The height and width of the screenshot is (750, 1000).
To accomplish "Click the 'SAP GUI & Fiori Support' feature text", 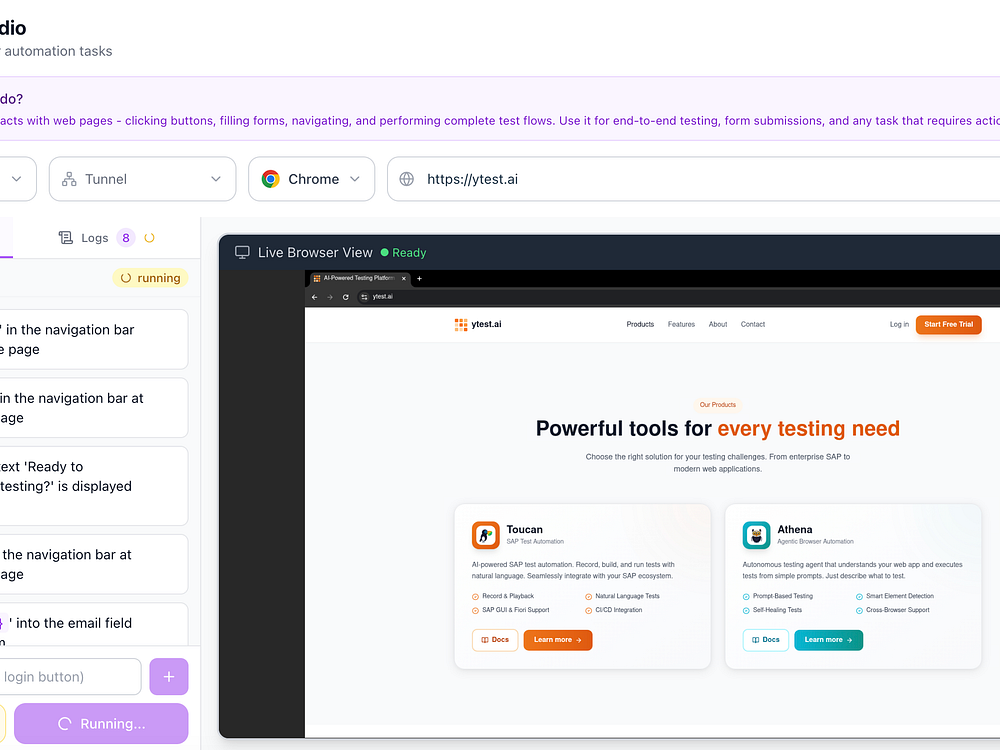I will 516,610.
